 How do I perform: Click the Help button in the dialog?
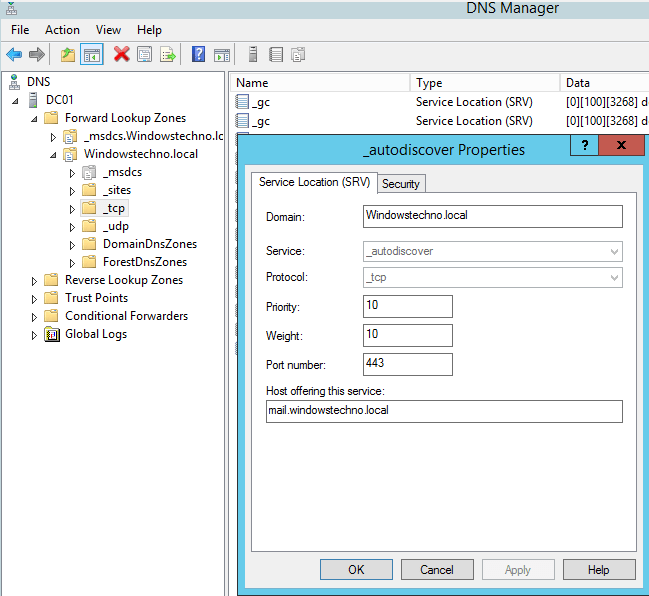[599, 570]
